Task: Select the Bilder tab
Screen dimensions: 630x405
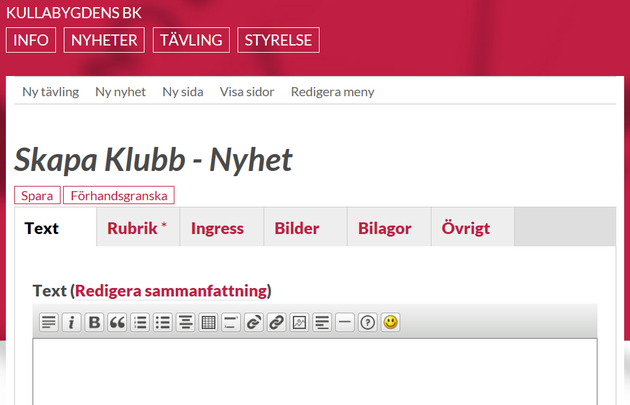Action: 297,228
